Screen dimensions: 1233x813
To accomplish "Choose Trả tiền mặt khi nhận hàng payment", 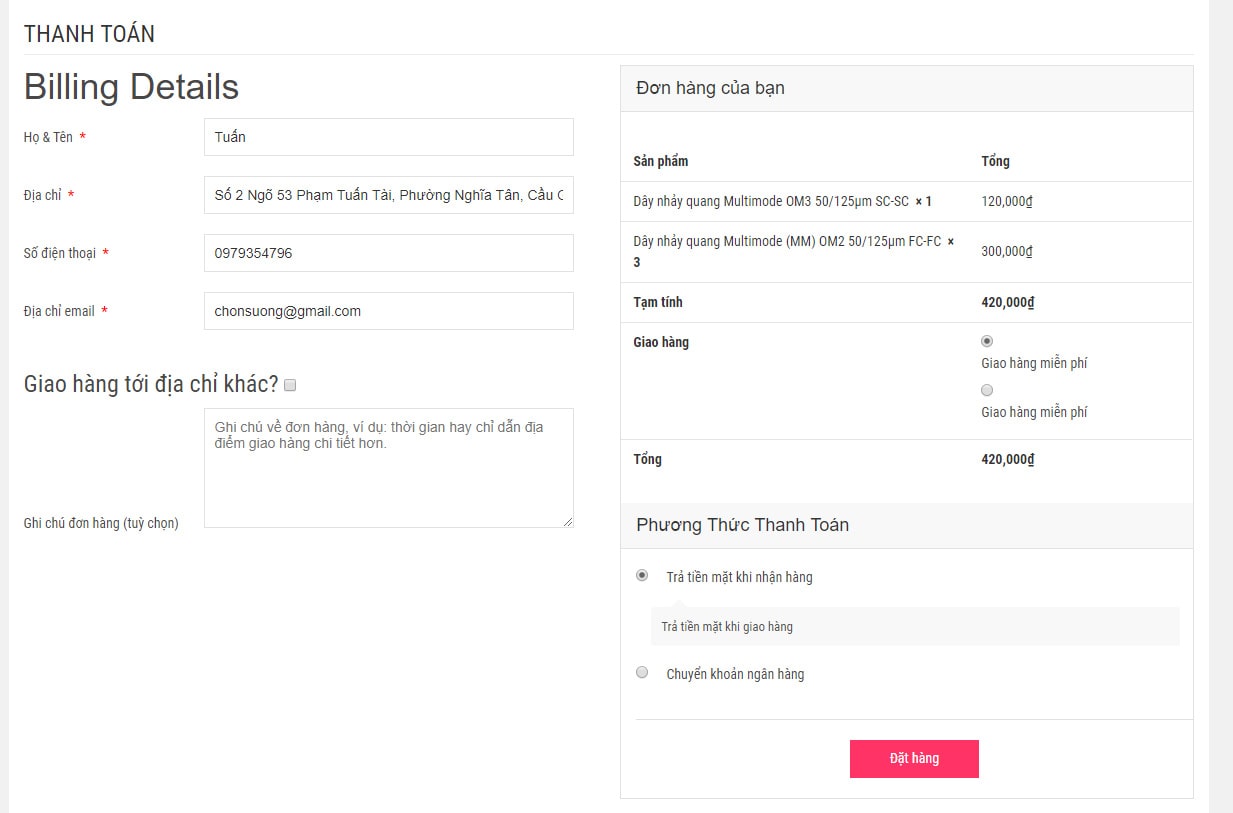I will point(642,575).
